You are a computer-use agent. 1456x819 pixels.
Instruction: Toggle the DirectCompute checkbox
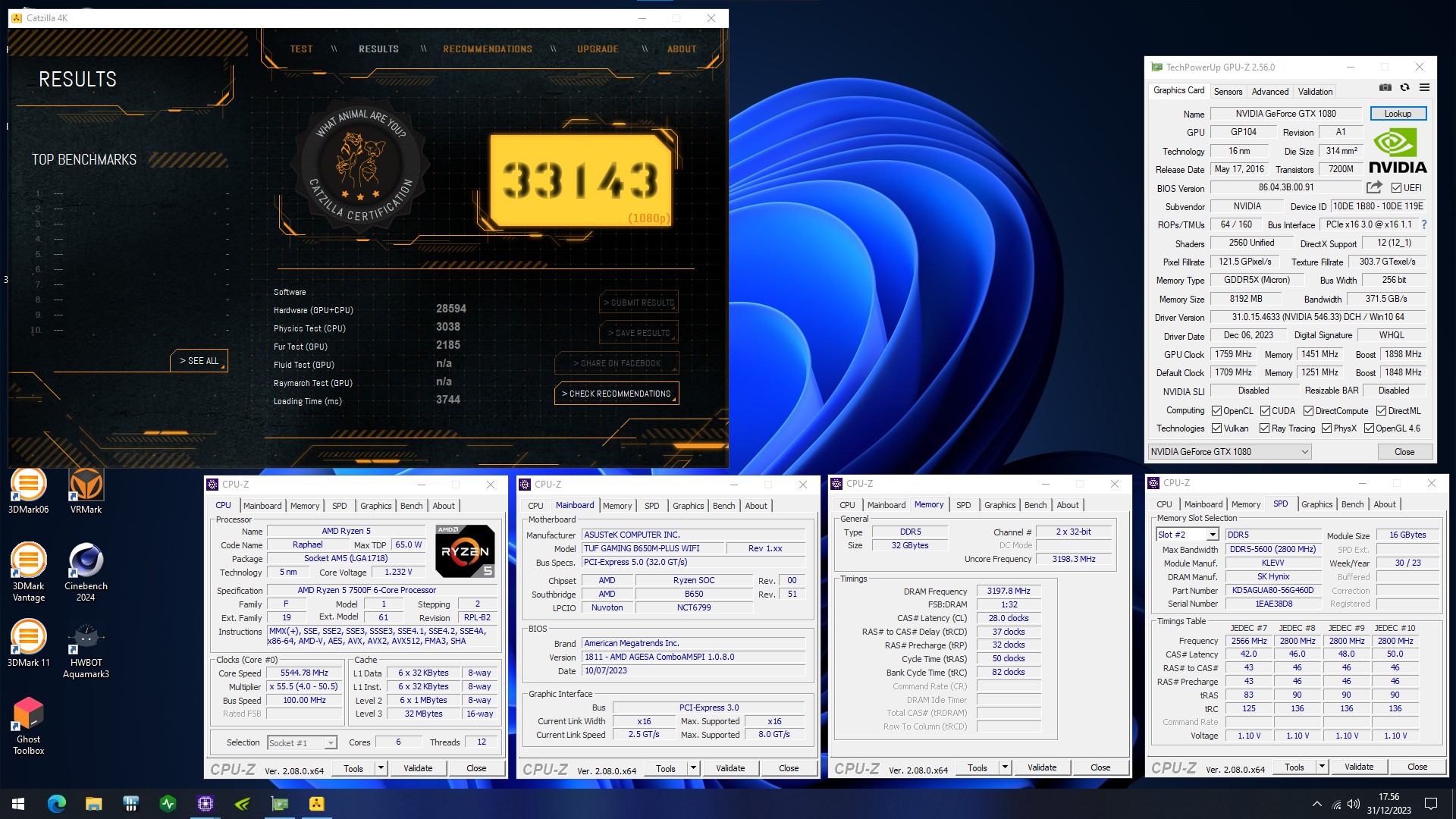point(1308,411)
